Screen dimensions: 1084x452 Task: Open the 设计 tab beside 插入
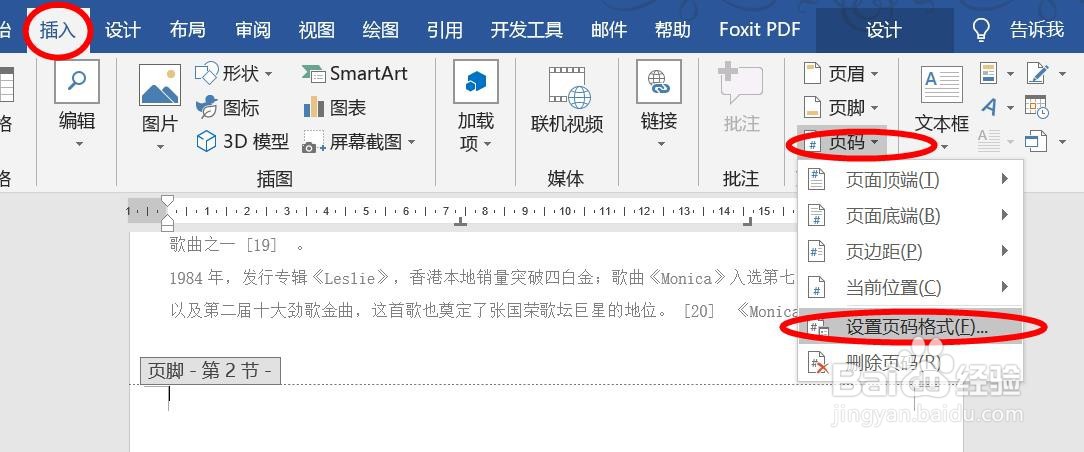(x=122, y=30)
